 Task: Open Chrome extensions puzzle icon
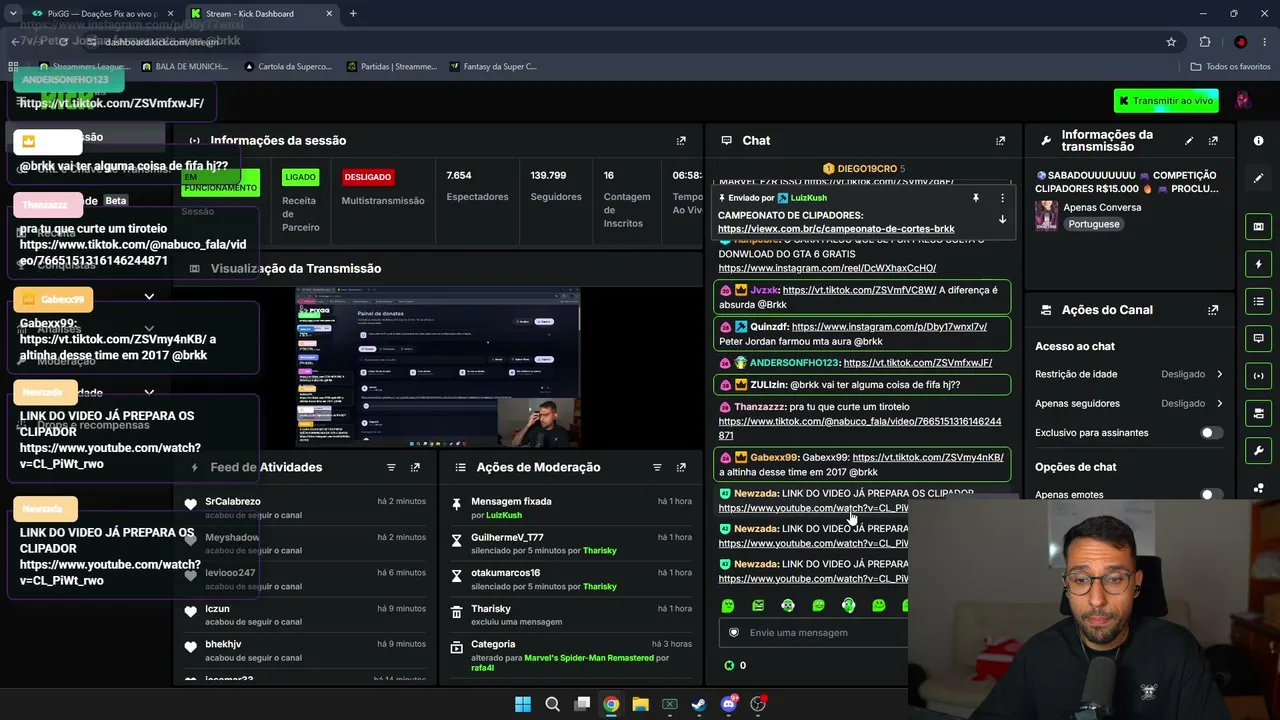pyautogui.click(x=1205, y=42)
